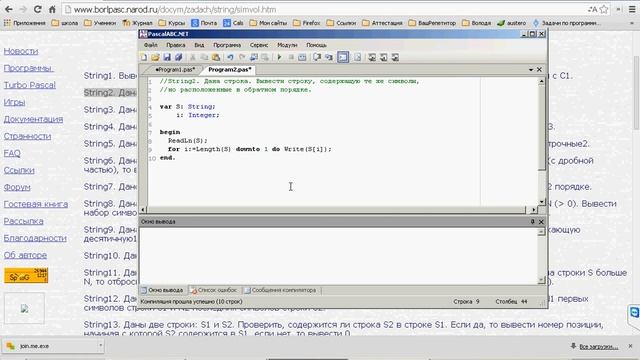640x360 pixels.
Task: Create a new file in PascalABC.NET toolbar
Action: (144, 58)
